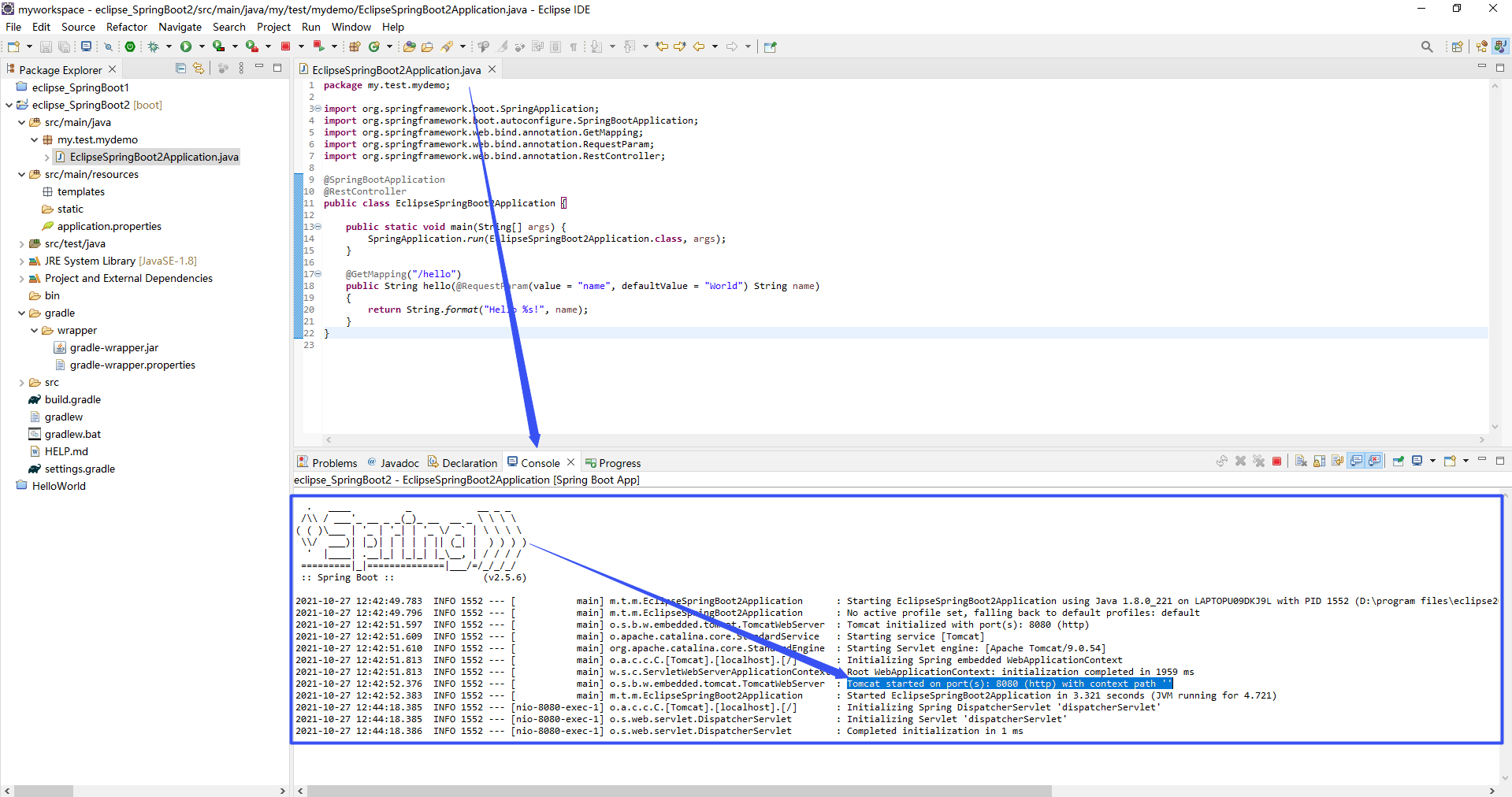1512x797 pixels.
Task: Open the Quick Access magnifier at top right
Action: [x=1427, y=46]
